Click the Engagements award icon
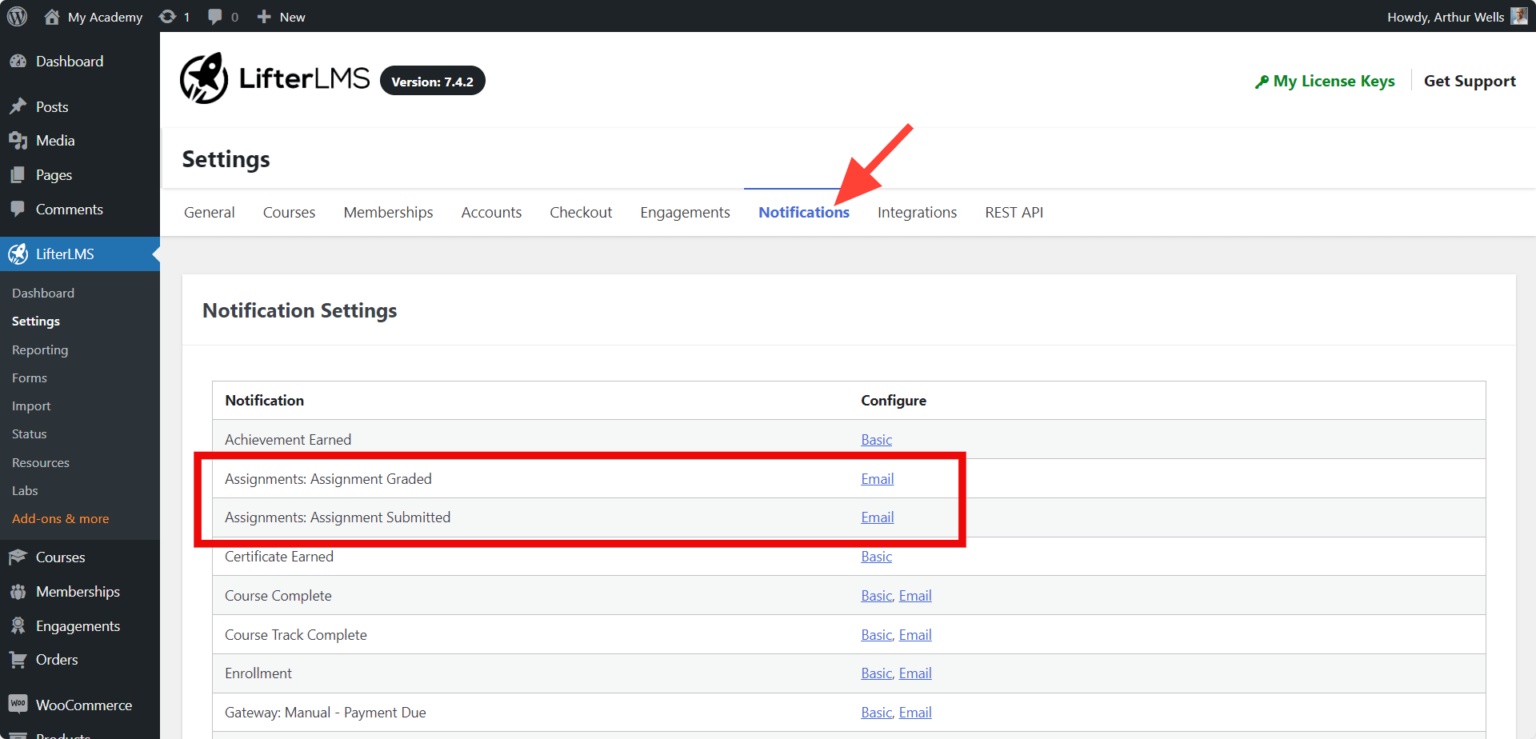The image size is (1536, 739). coord(18,626)
